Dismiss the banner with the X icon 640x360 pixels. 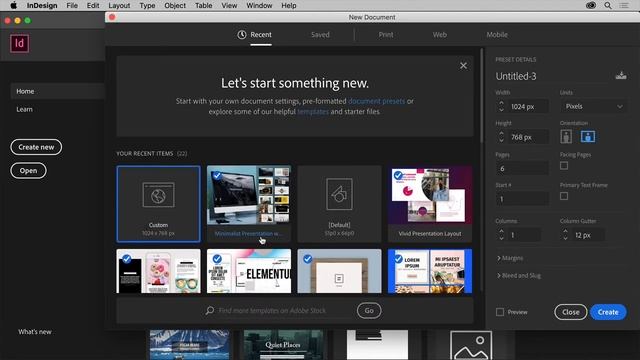(463, 65)
